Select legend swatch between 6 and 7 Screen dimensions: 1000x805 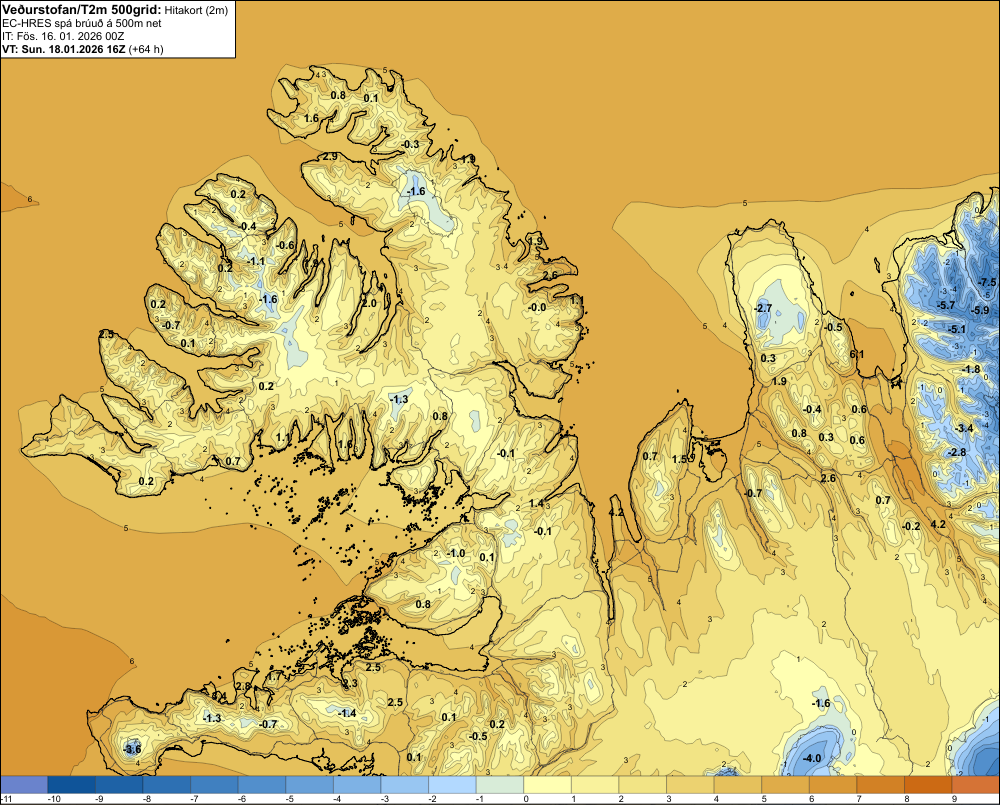(833, 784)
